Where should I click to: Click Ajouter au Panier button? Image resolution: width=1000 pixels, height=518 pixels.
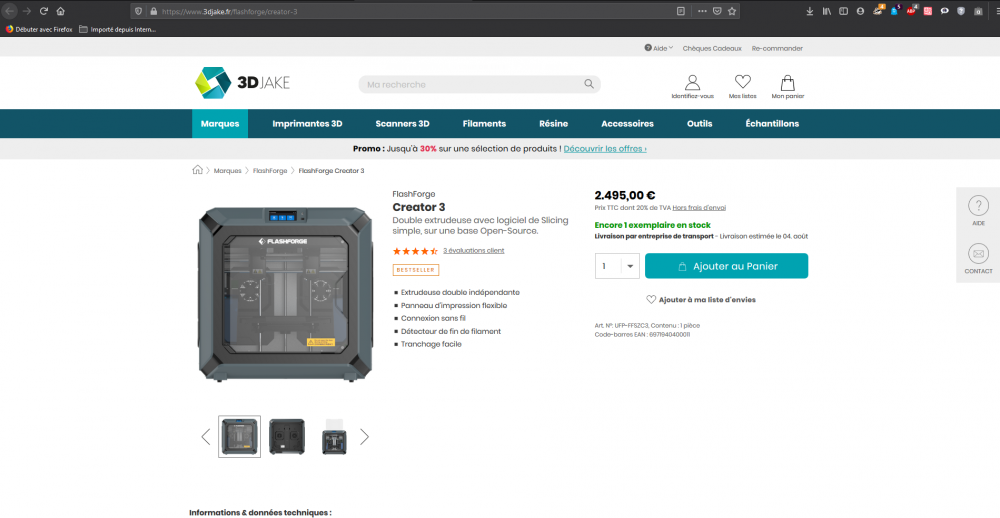point(726,266)
